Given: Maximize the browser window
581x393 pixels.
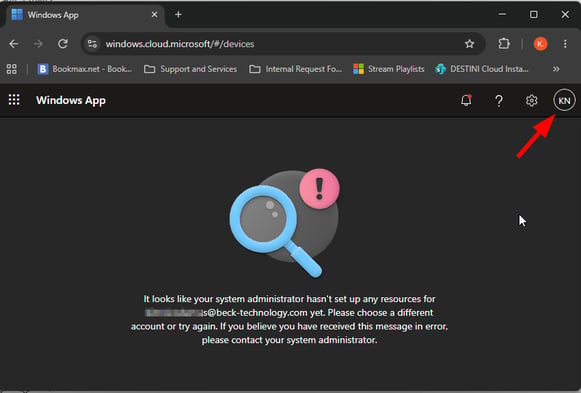Looking at the screenshot, I should [534, 14].
